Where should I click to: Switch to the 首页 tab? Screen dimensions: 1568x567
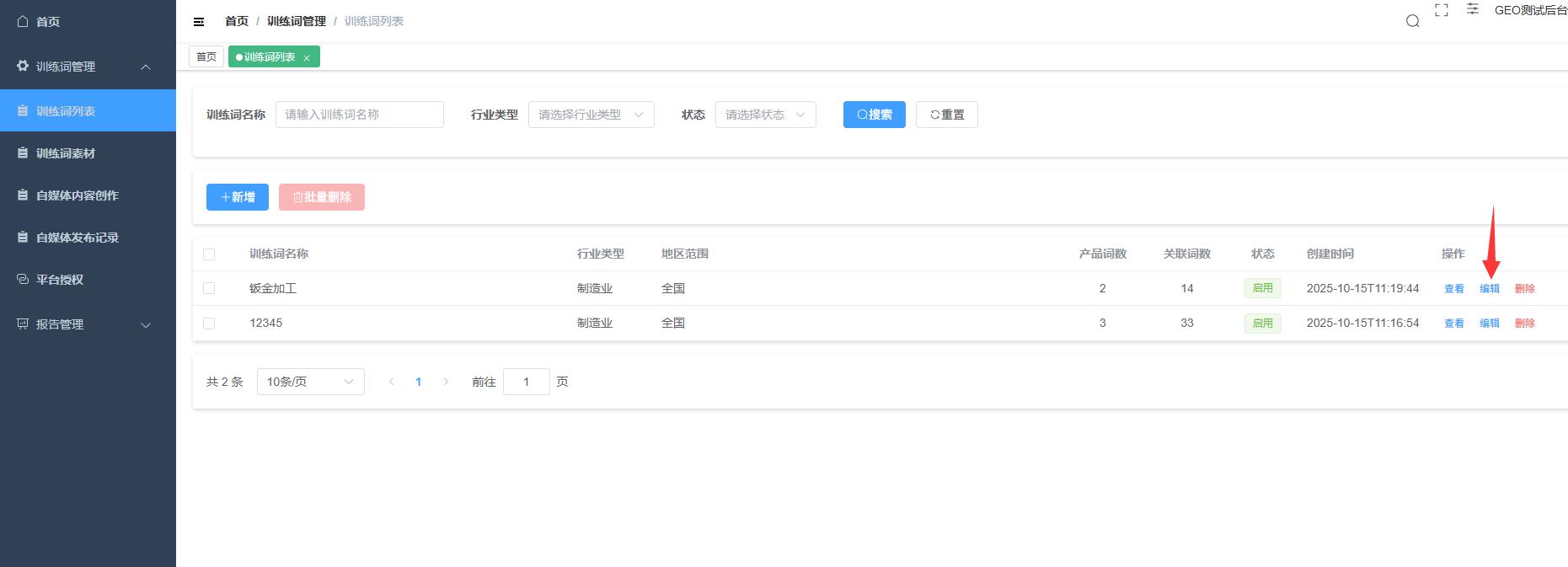[x=206, y=56]
